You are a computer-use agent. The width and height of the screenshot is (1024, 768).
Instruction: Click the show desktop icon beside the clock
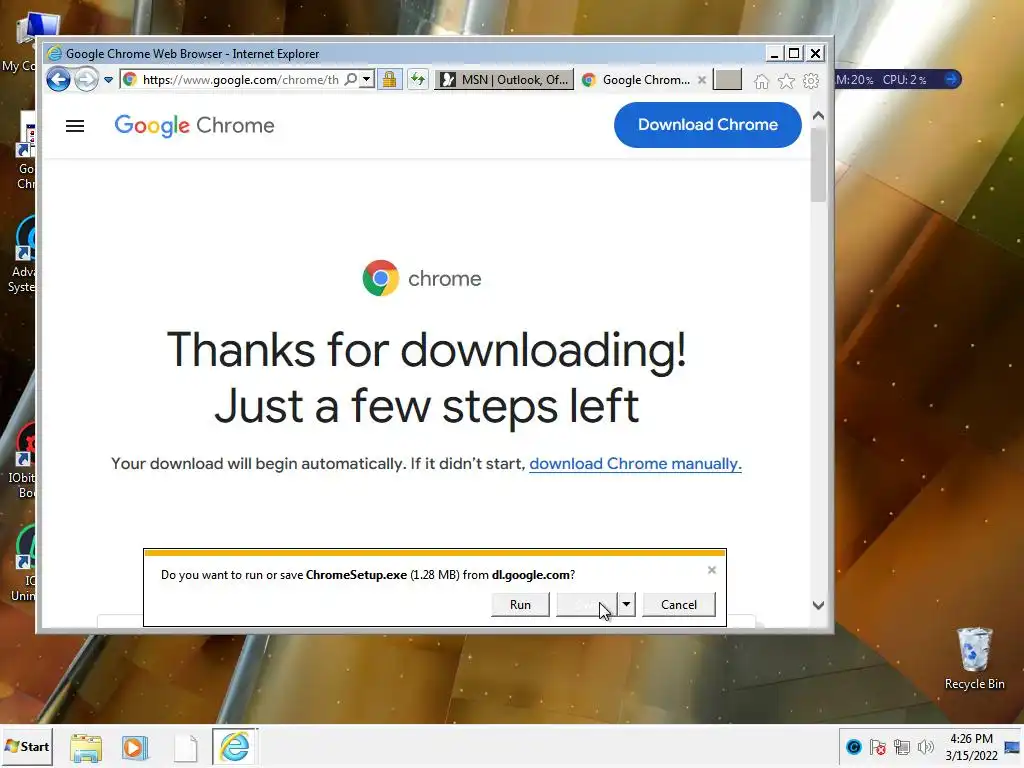[x=1012, y=747]
